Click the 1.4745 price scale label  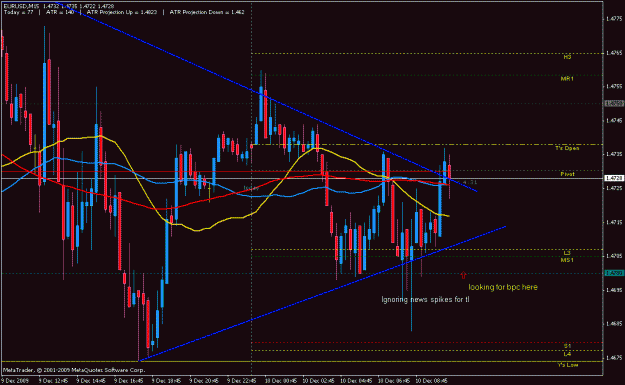(614, 120)
